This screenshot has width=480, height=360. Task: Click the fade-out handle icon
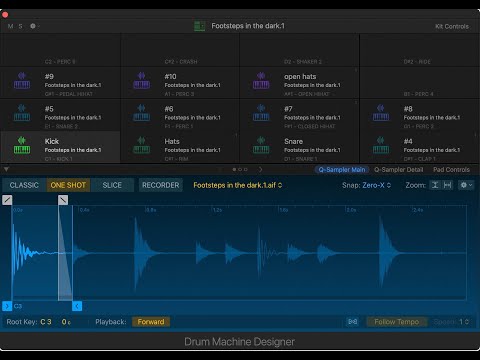63,200
